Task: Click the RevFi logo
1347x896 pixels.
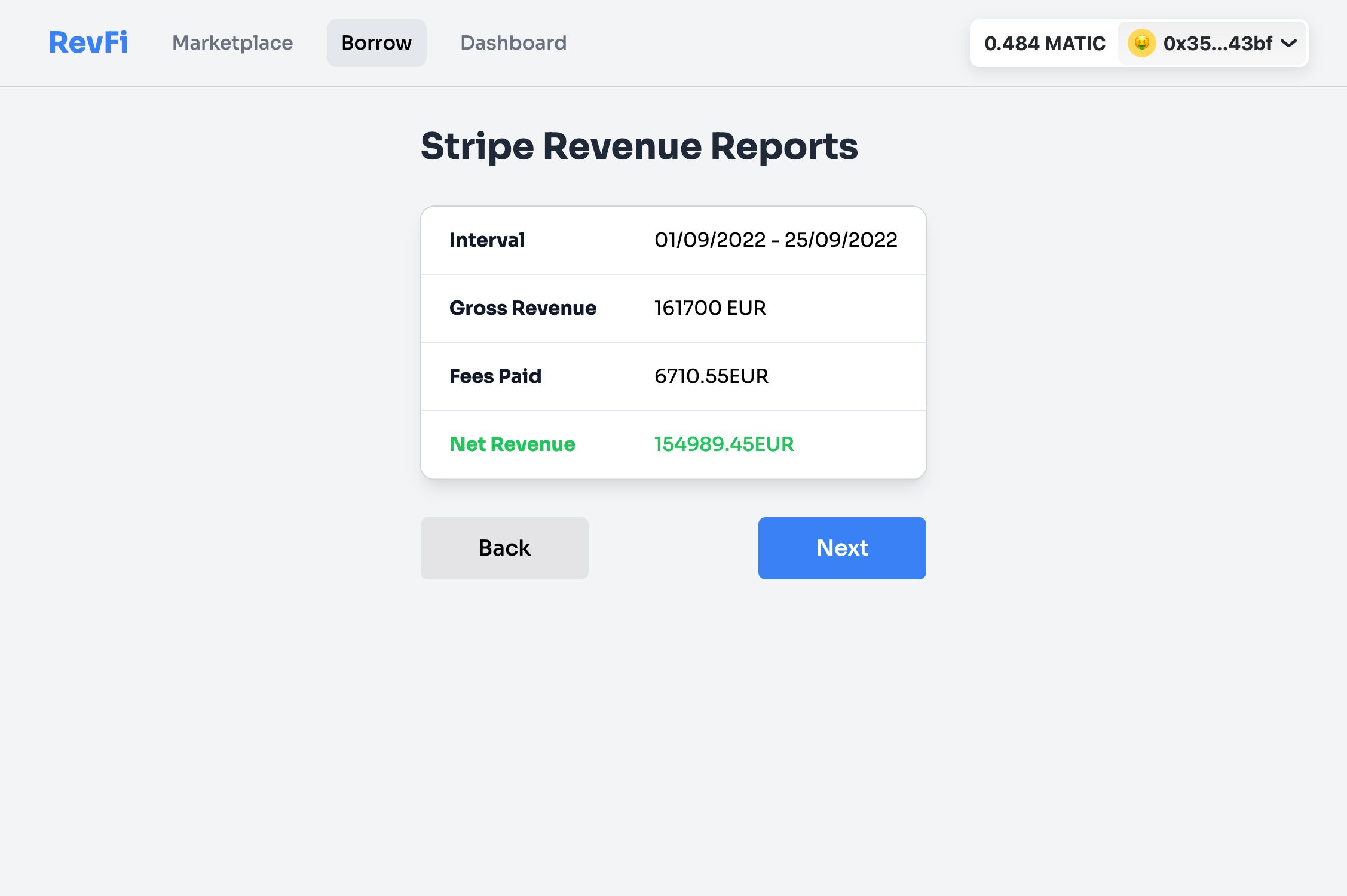Action: (88, 43)
